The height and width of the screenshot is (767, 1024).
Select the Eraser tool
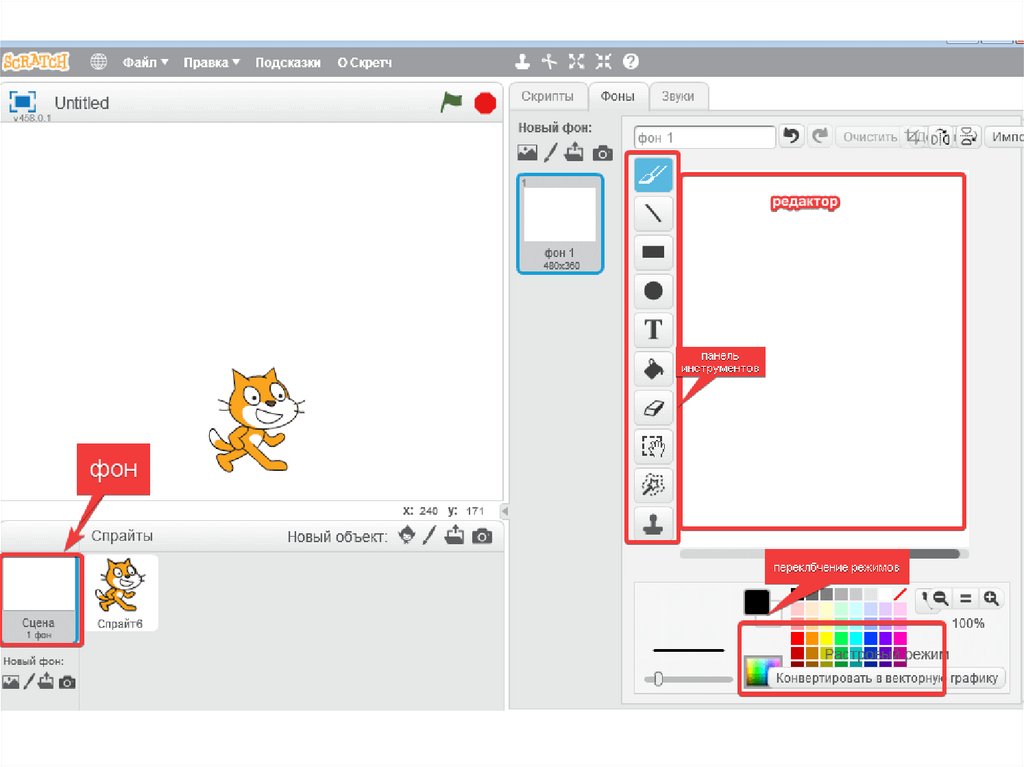[652, 407]
